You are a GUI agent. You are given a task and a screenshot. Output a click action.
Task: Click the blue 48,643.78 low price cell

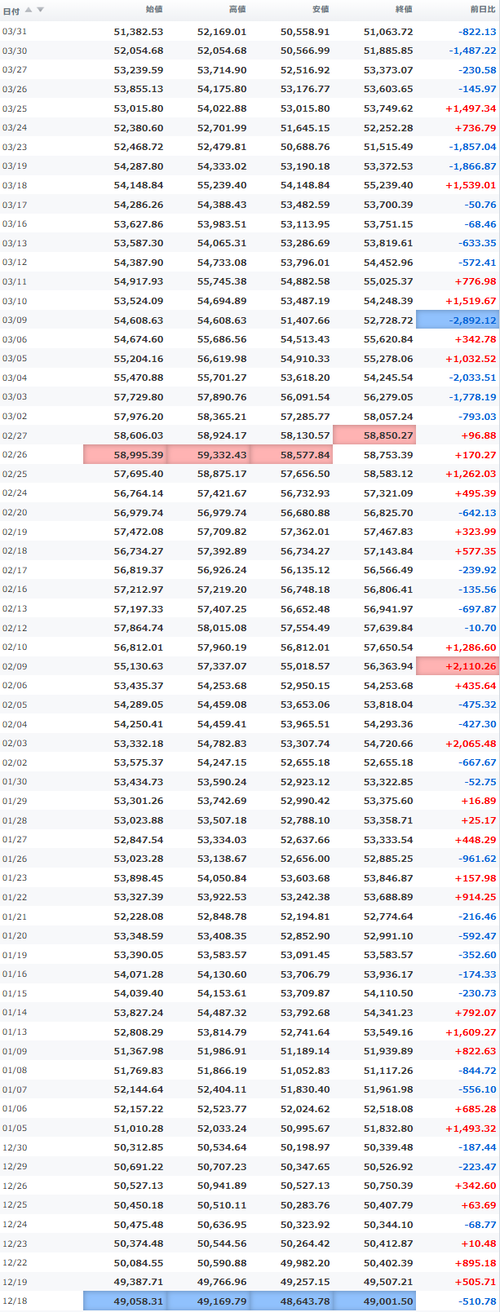pos(291,1301)
